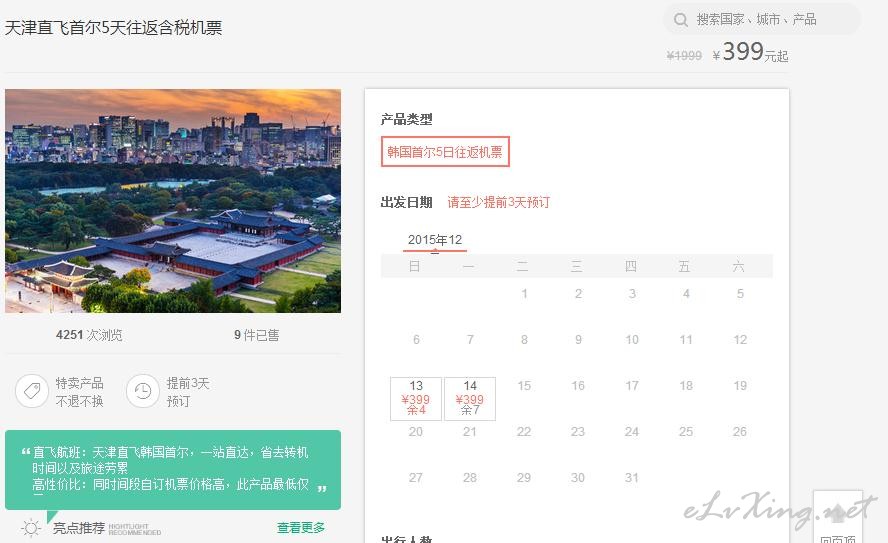Click the 亮点推荐 heading
Screen dimensions: 888x543
79,528
